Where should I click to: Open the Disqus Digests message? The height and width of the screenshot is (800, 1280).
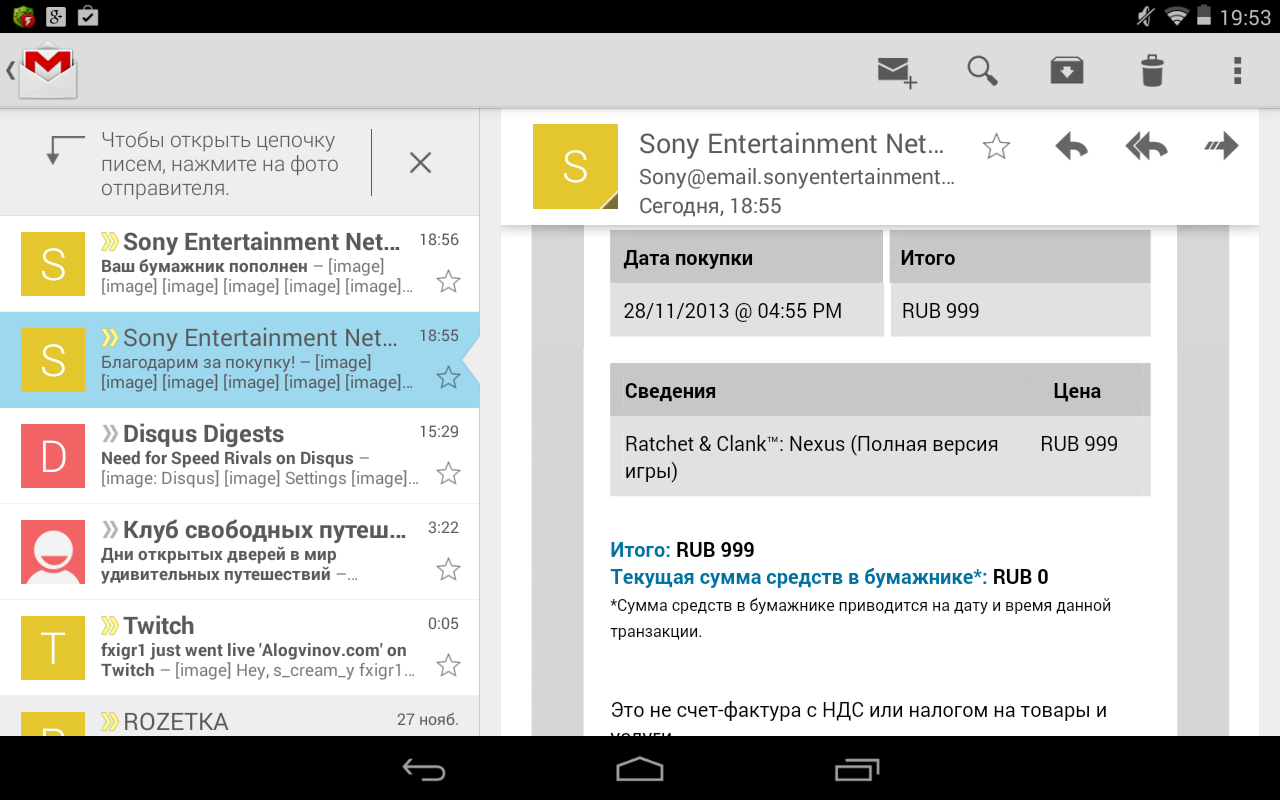click(x=260, y=456)
